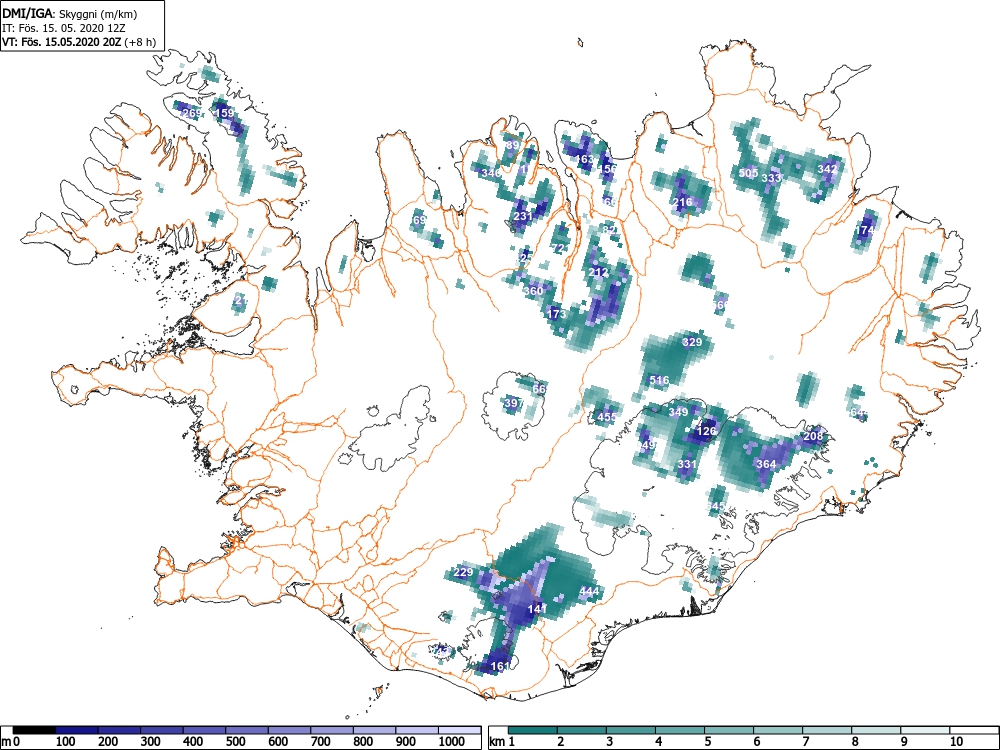Select the 4–5 km teal legend swatch
This screenshot has width=1000, height=750.
[x=680, y=730]
